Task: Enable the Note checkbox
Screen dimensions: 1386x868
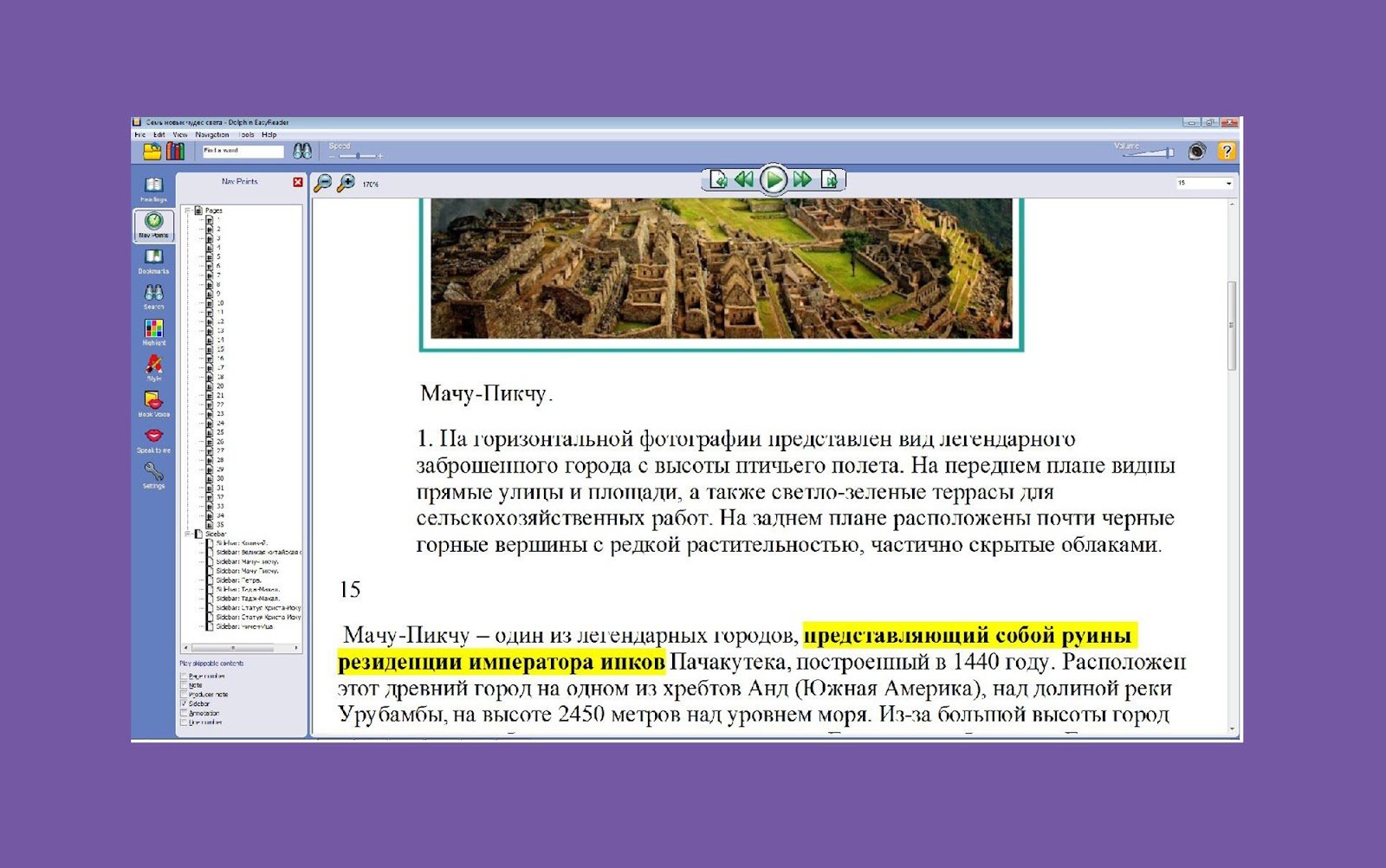Action: 184,684
